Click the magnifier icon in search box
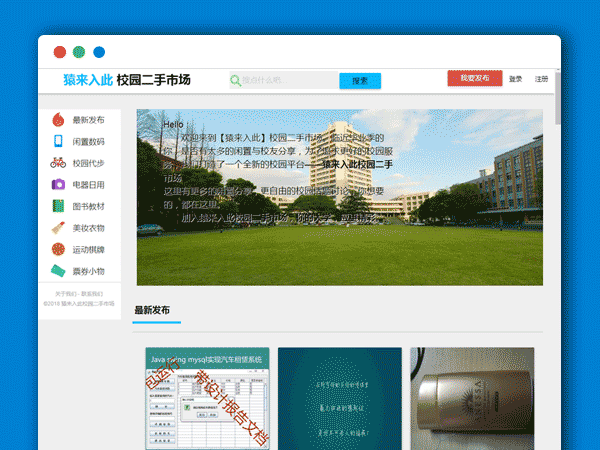 point(235,80)
